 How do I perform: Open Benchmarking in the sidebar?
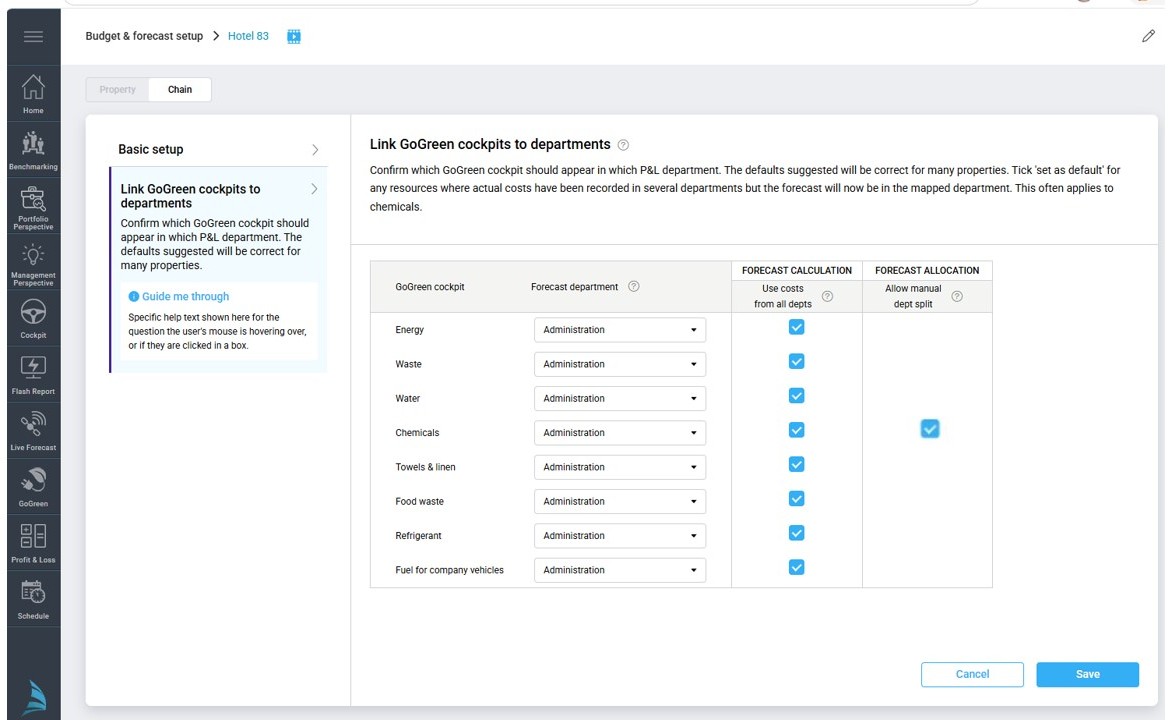[x=33, y=149]
